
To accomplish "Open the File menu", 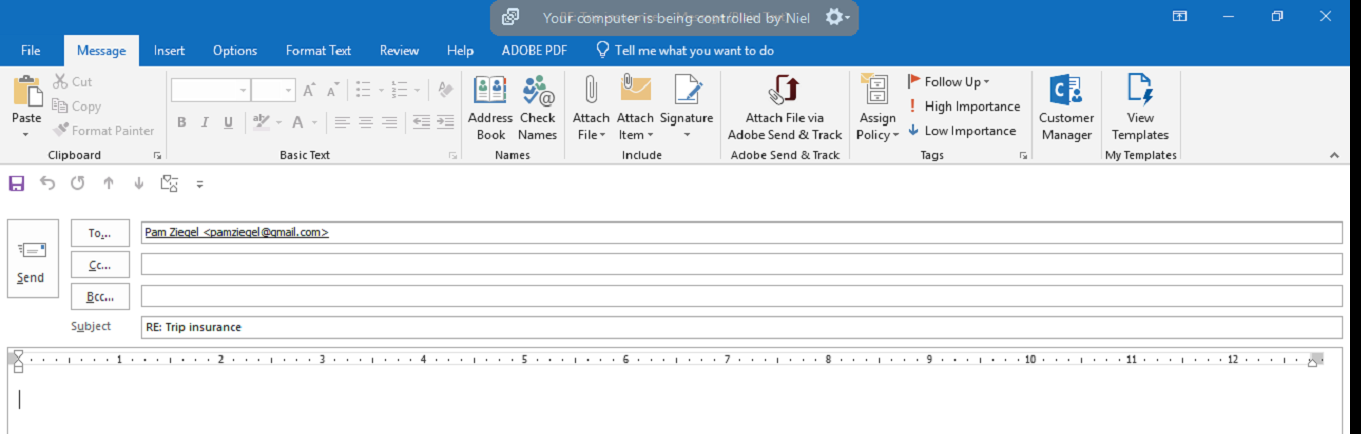I will click(x=31, y=50).
